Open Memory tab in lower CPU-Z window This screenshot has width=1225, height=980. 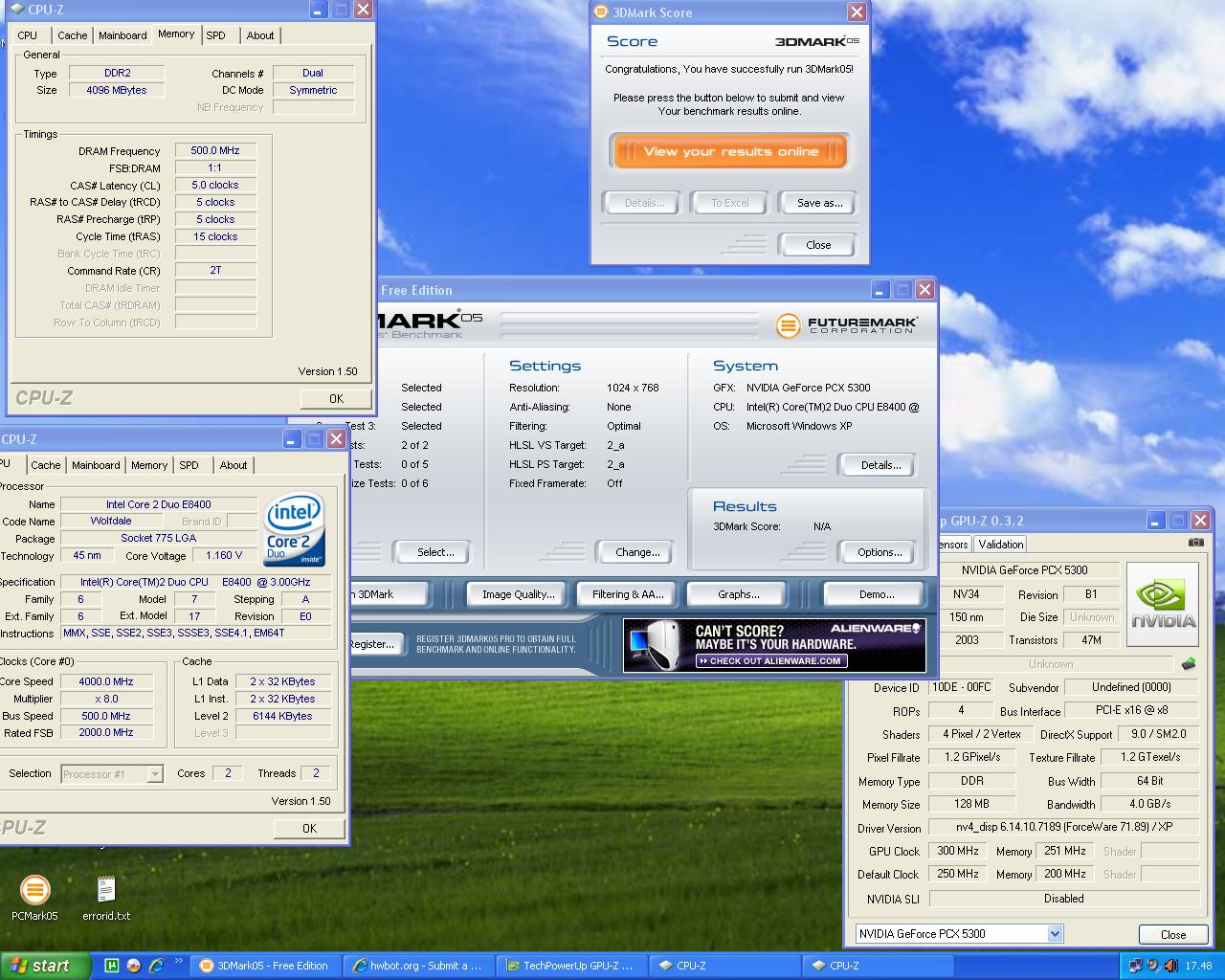click(149, 465)
